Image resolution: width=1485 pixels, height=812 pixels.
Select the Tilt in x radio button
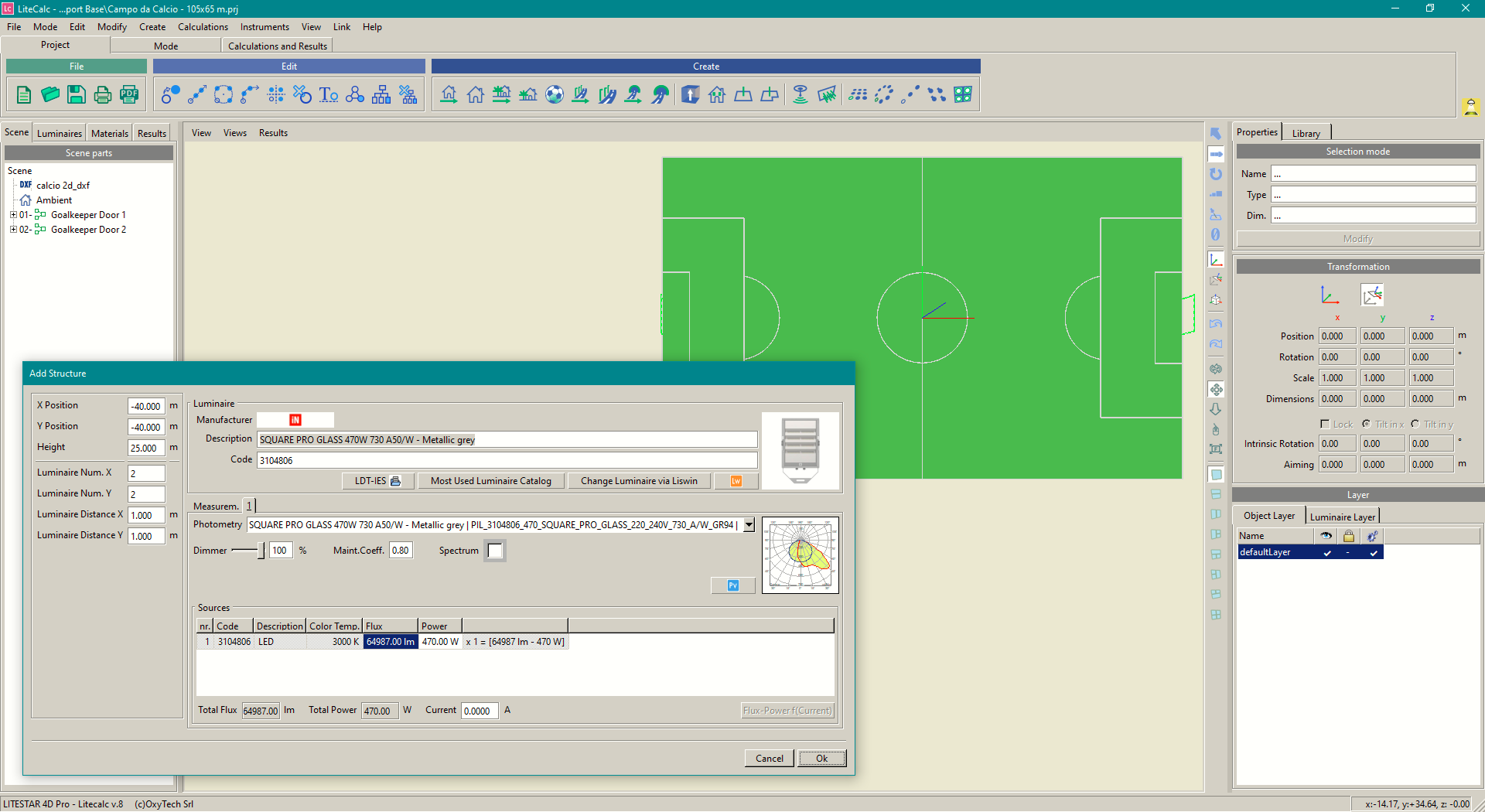point(1367,425)
